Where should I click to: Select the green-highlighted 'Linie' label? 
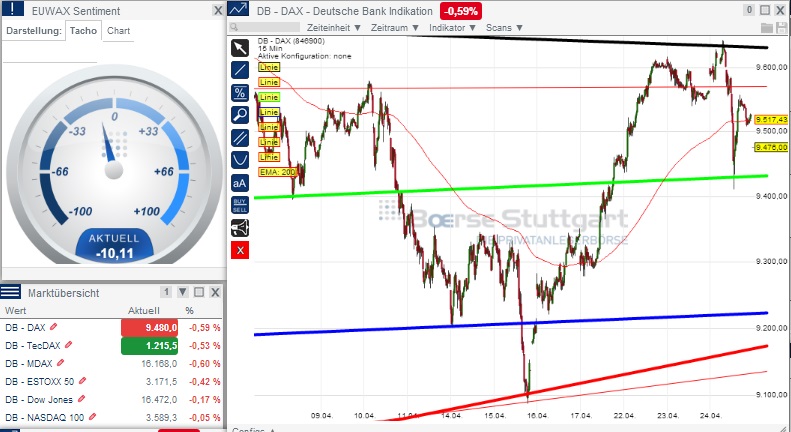(x=269, y=97)
